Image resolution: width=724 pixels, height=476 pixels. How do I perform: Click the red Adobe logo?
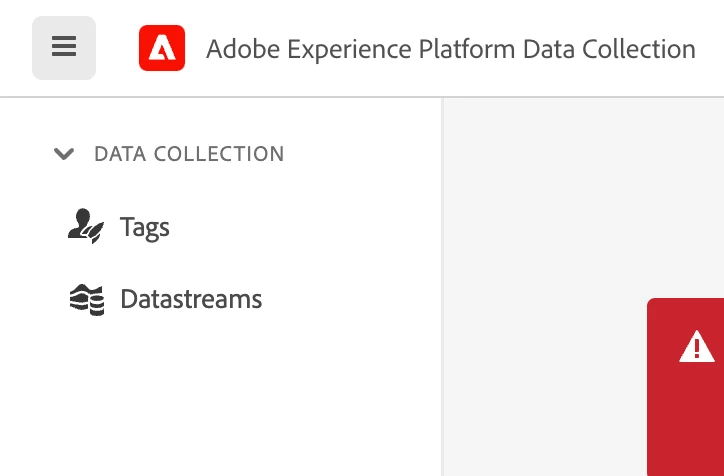[162, 48]
